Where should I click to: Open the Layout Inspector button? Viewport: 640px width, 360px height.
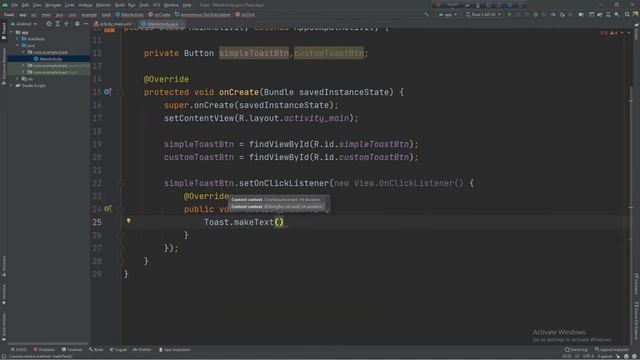(612, 350)
